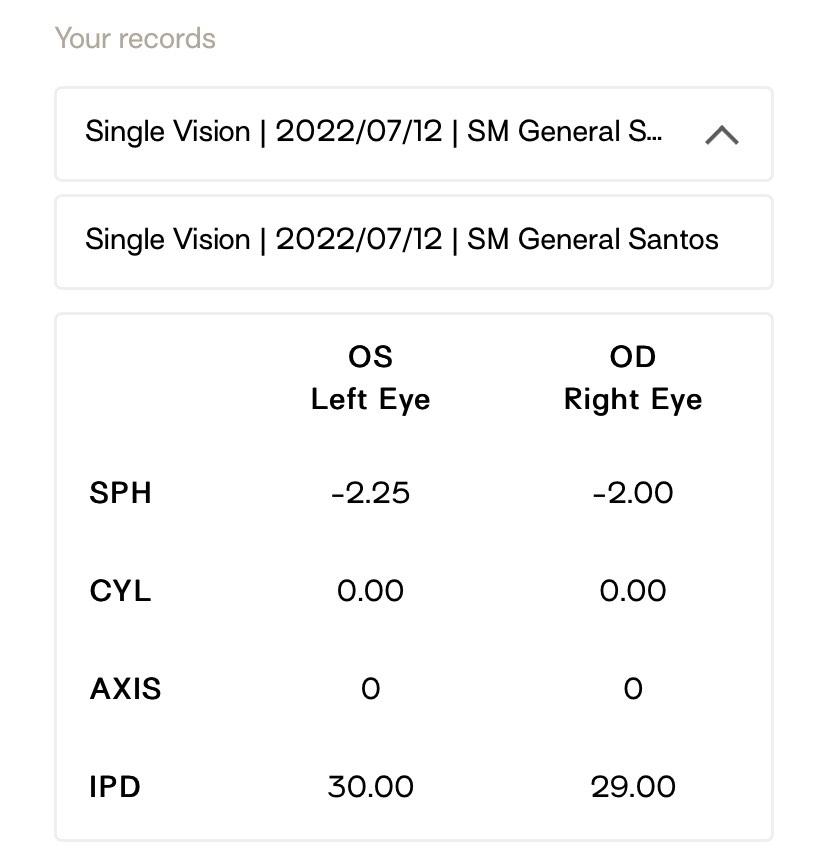The width and height of the screenshot is (828, 864).
Task: Select the left eye SPH value -2.25
Action: 370,492
